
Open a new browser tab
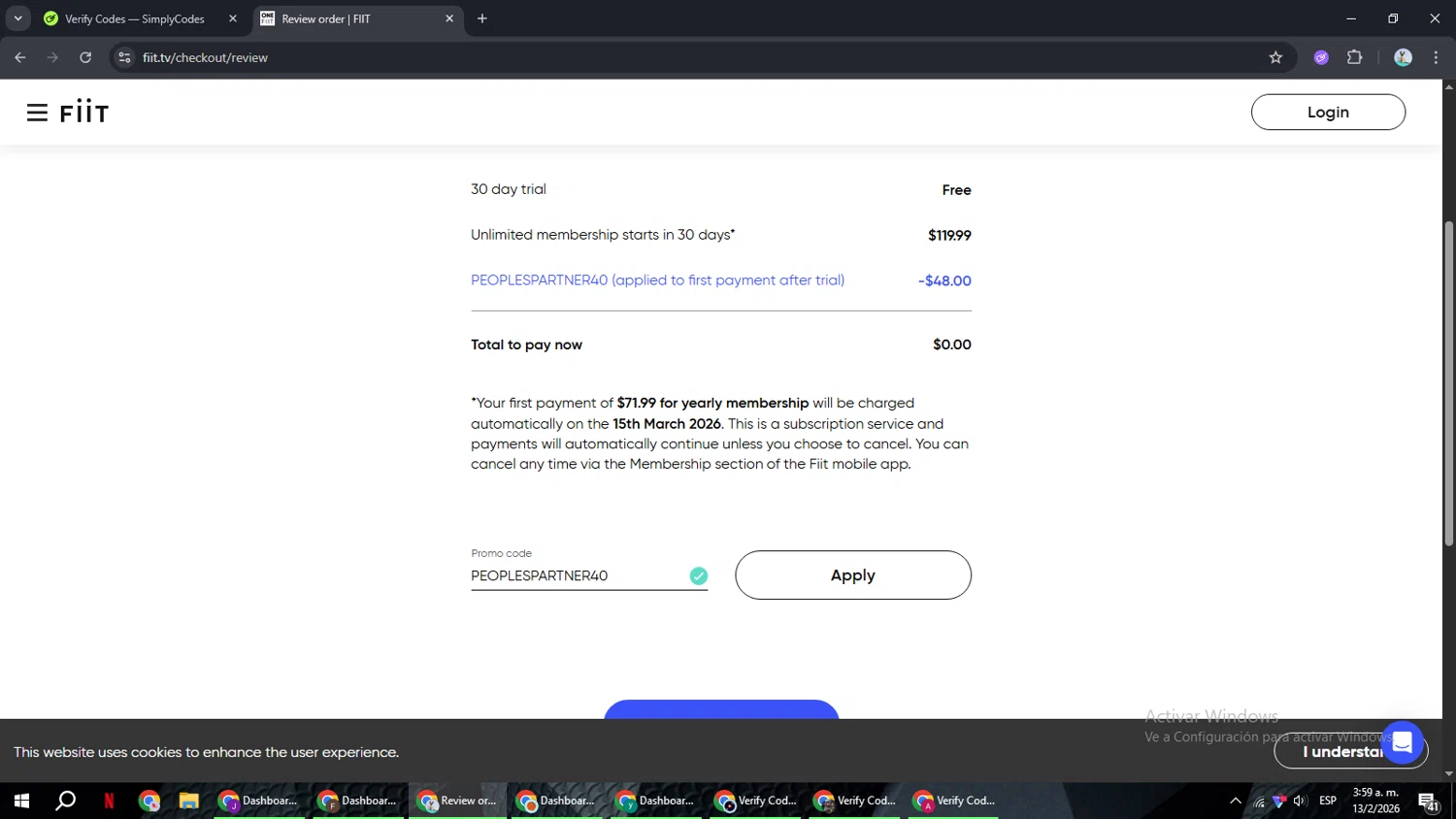(482, 18)
